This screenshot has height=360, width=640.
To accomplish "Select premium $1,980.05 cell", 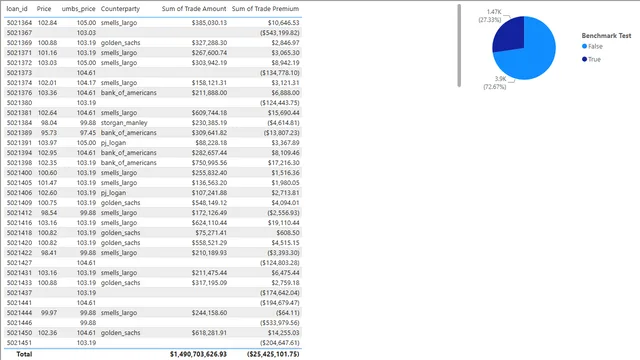I will pyautogui.click(x=285, y=183).
